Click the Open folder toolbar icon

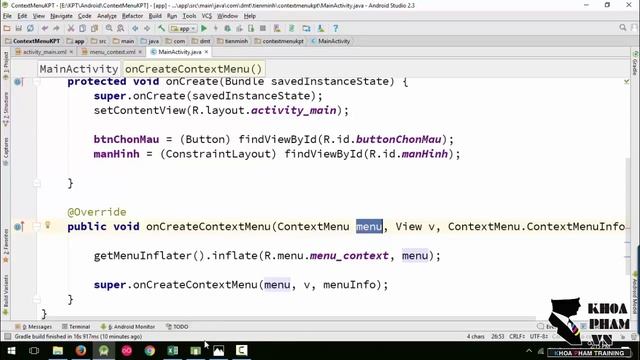click(7, 29)
